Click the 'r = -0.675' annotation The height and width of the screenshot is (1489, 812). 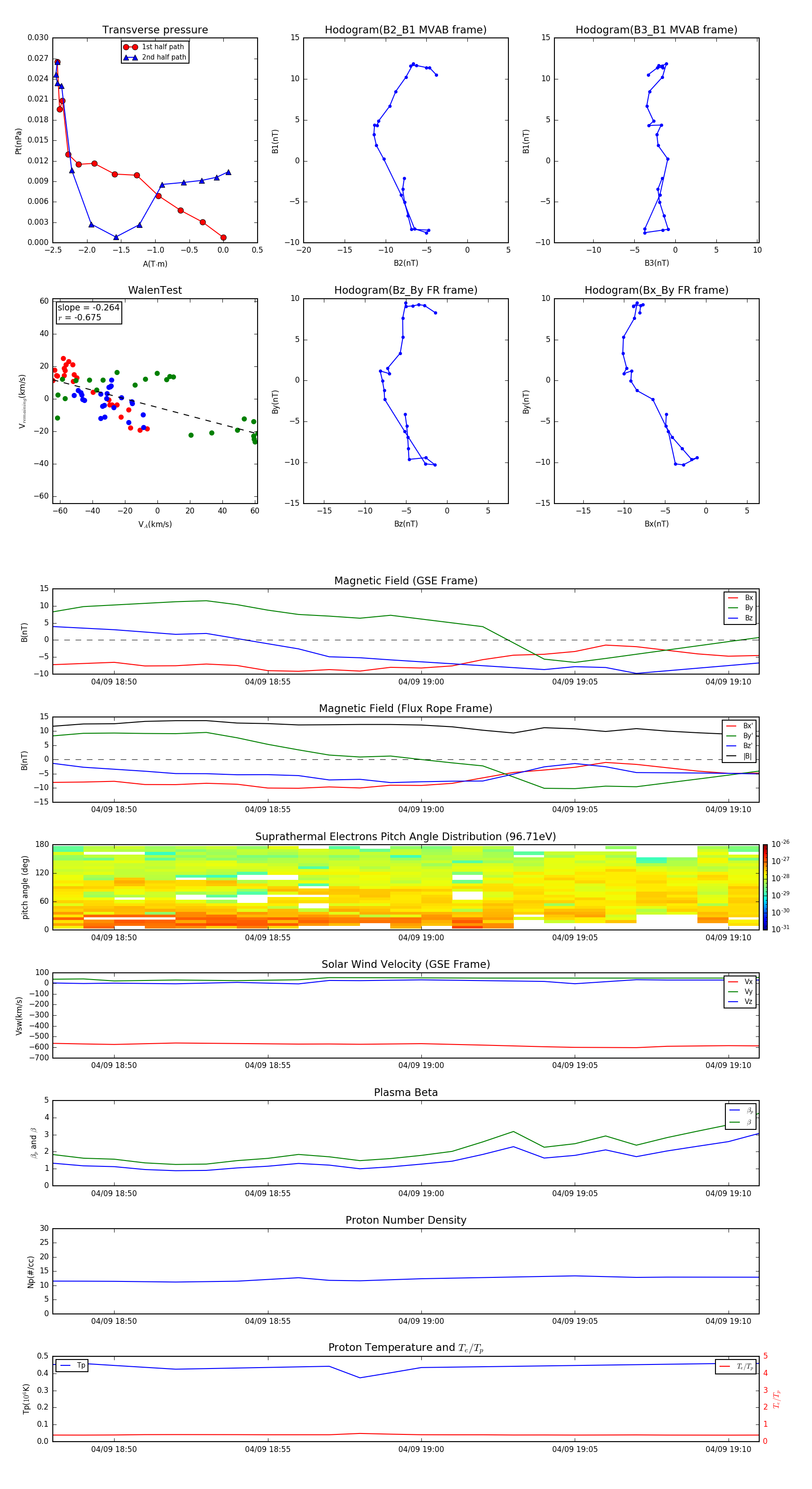tap(80, 317)
